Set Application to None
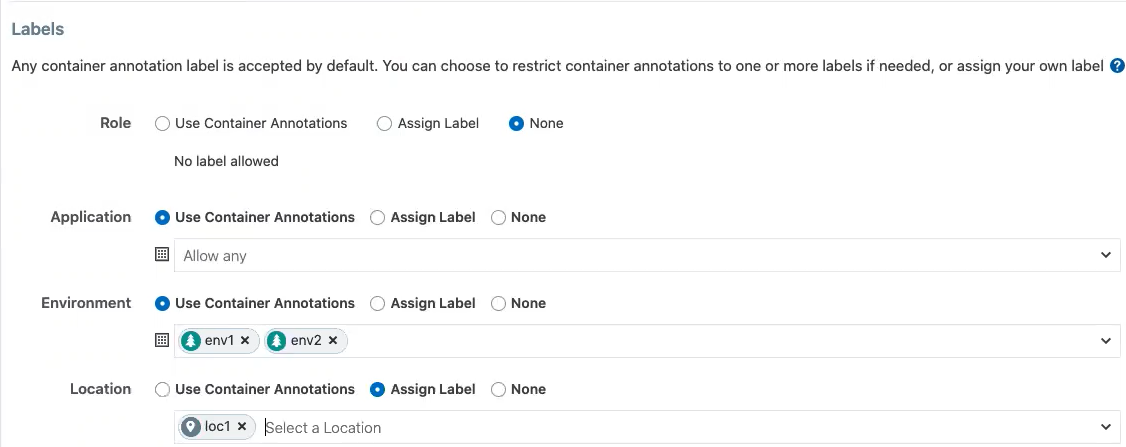 tap(498, 217)
